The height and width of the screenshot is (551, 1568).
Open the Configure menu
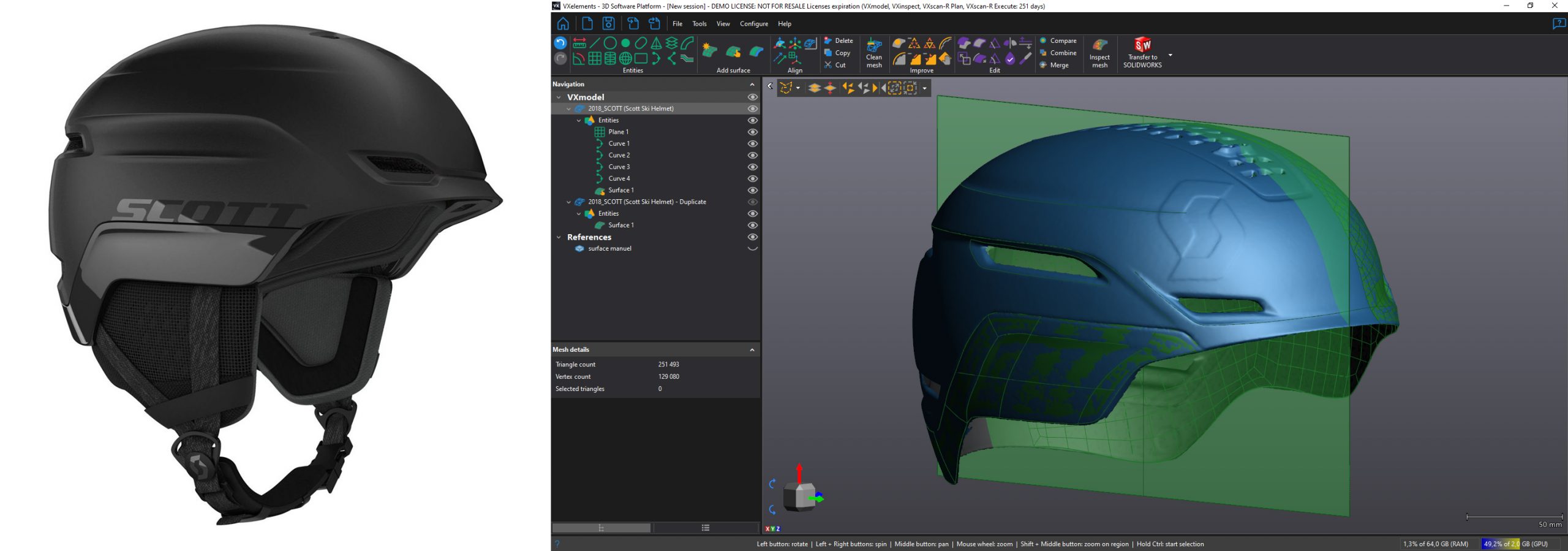(753, 24)
